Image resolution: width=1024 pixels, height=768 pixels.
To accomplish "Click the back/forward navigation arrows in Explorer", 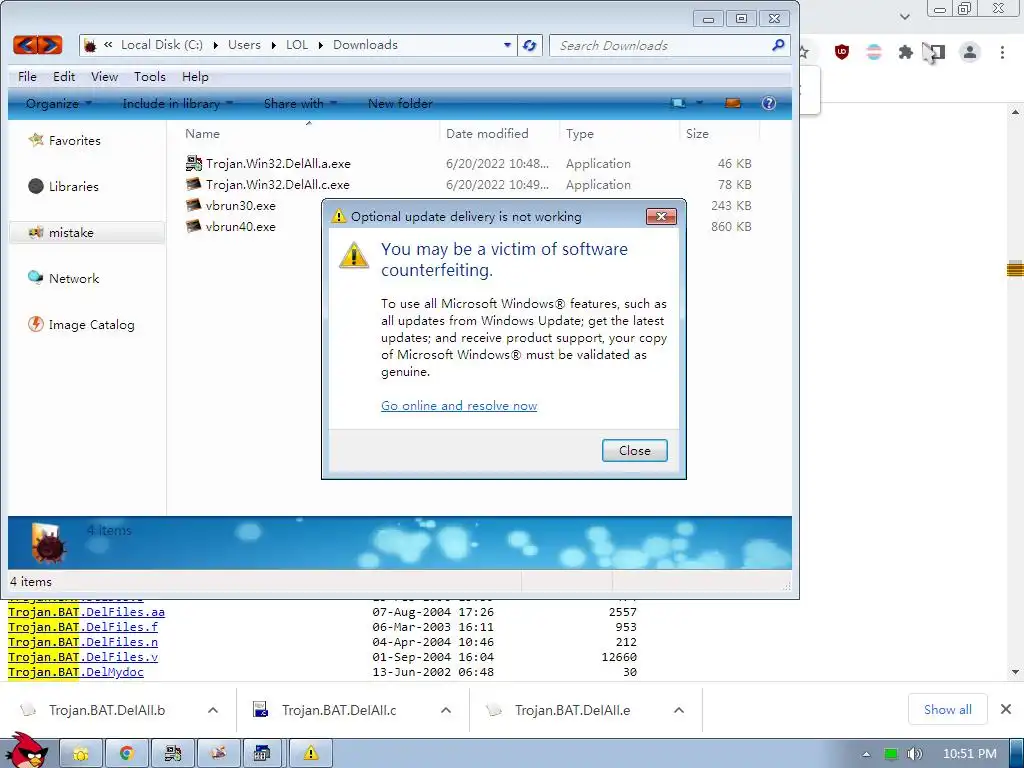I will [x=38, y=45].
